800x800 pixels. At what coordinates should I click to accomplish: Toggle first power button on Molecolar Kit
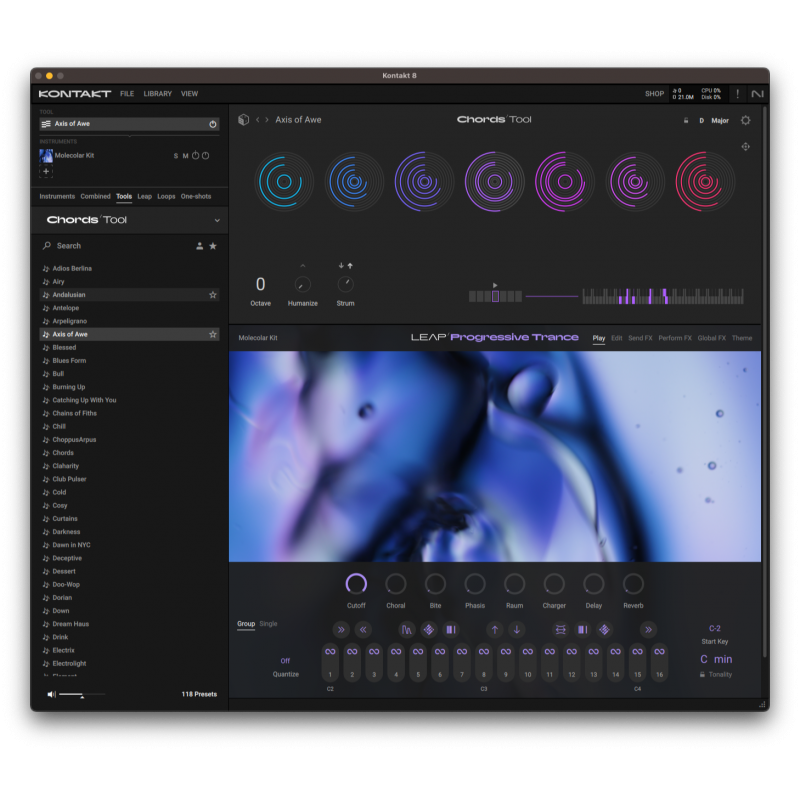coord(195,155)
